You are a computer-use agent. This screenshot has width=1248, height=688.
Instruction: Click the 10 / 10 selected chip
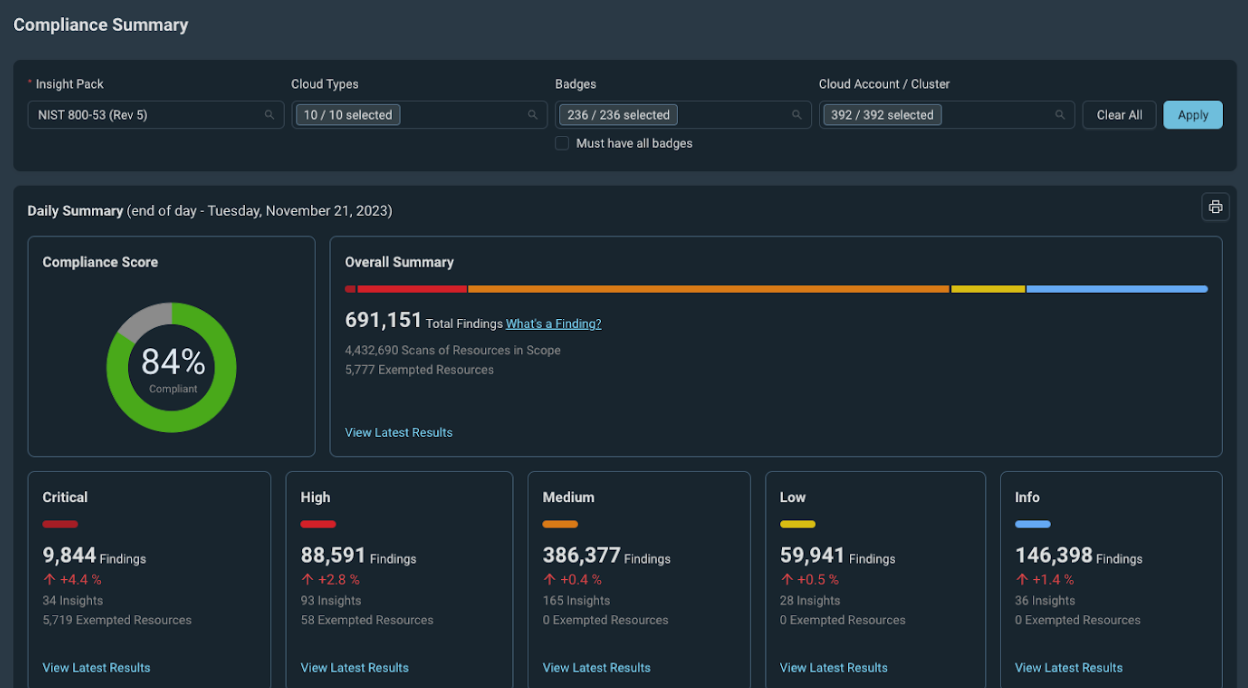pos(347,114)
